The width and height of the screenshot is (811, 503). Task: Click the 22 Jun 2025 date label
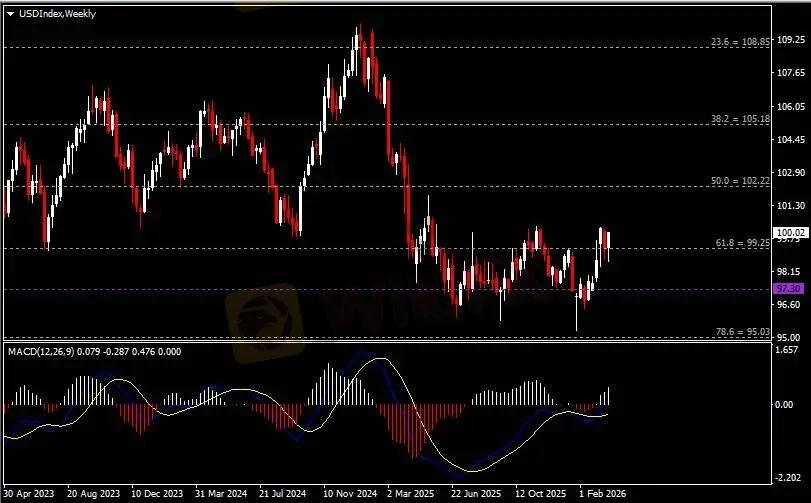click(476, 494)
